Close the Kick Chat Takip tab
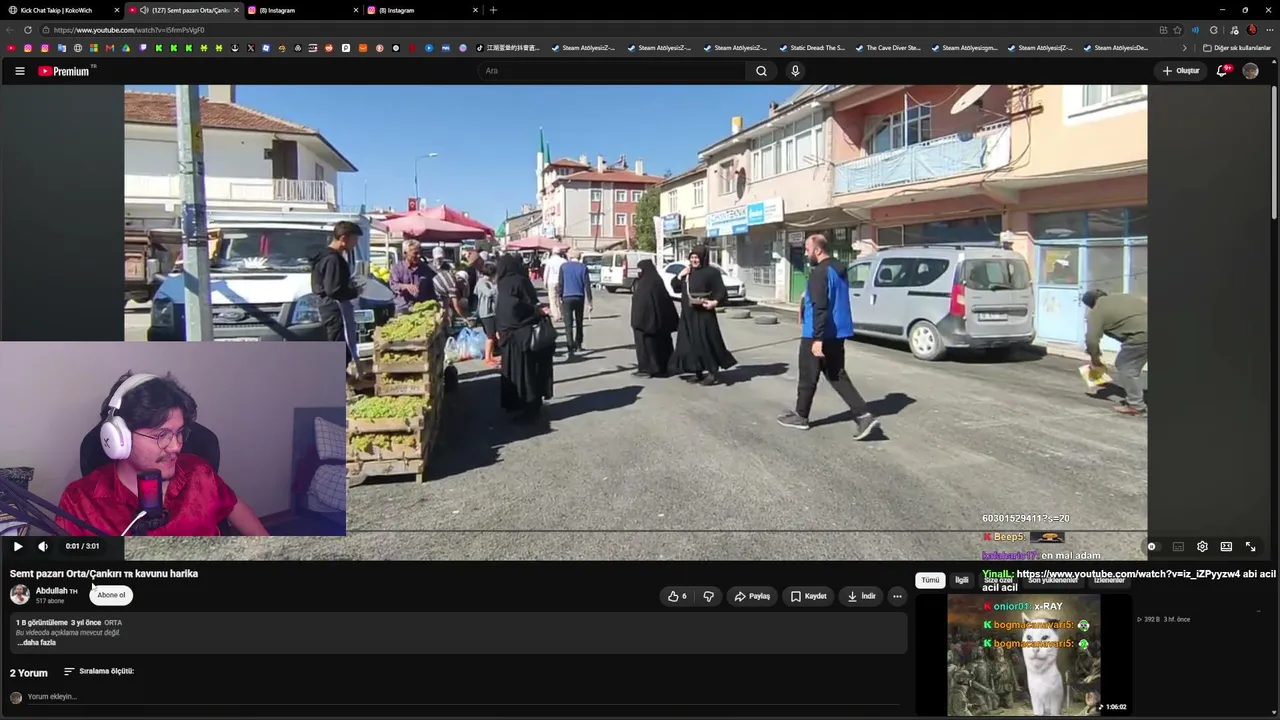Screen dimensions: 1280x720 click(x=116, y=10)
